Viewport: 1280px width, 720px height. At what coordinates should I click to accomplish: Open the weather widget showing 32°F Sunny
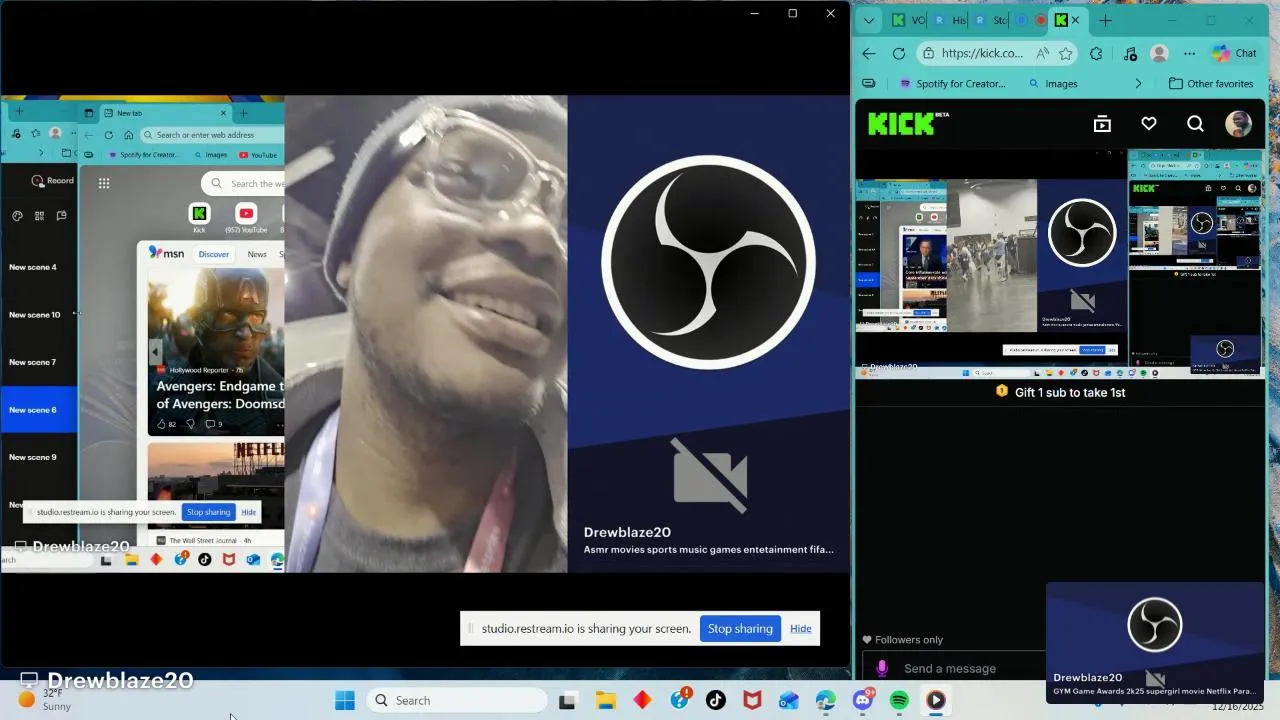(46, 700)
